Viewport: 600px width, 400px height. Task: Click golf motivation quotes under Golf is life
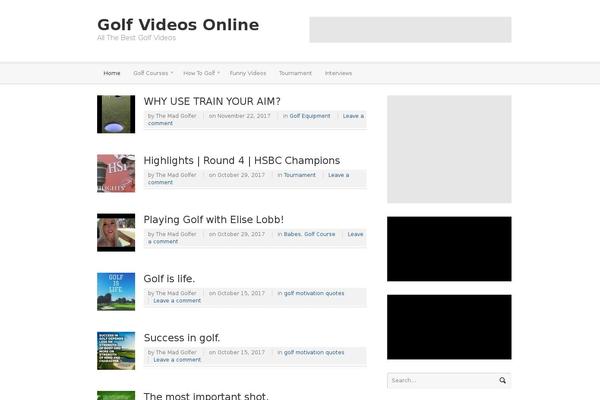tap(314, 293)
